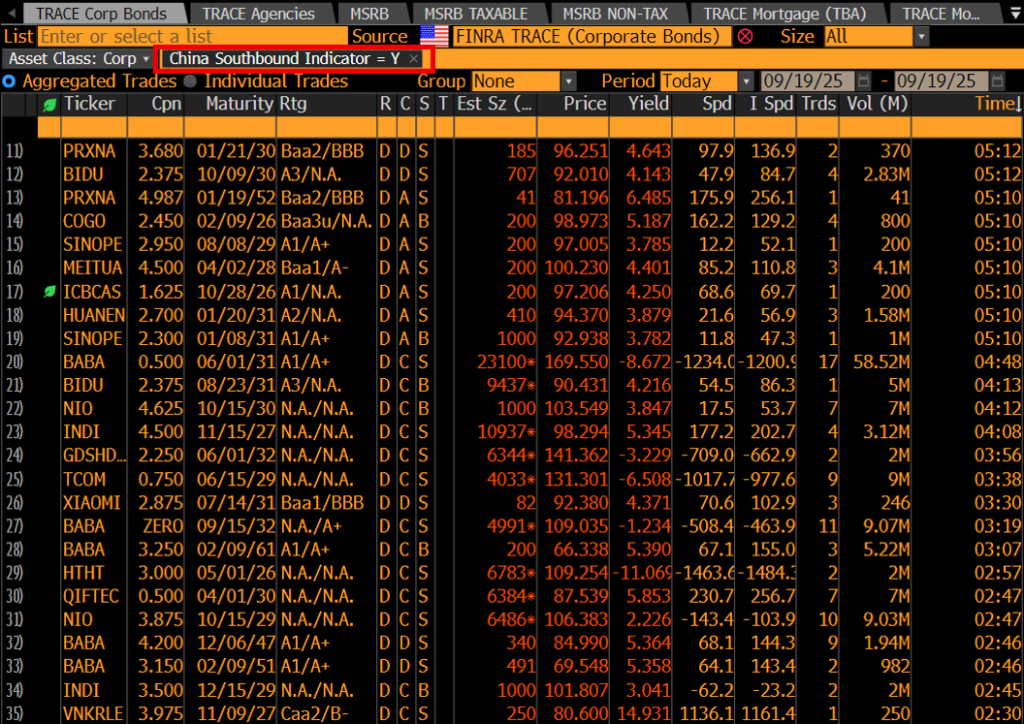The height and width of the screenshot is (724, 1024).
Task: Click the ICBCAS ticker
Action: click(x=92, y=292)
